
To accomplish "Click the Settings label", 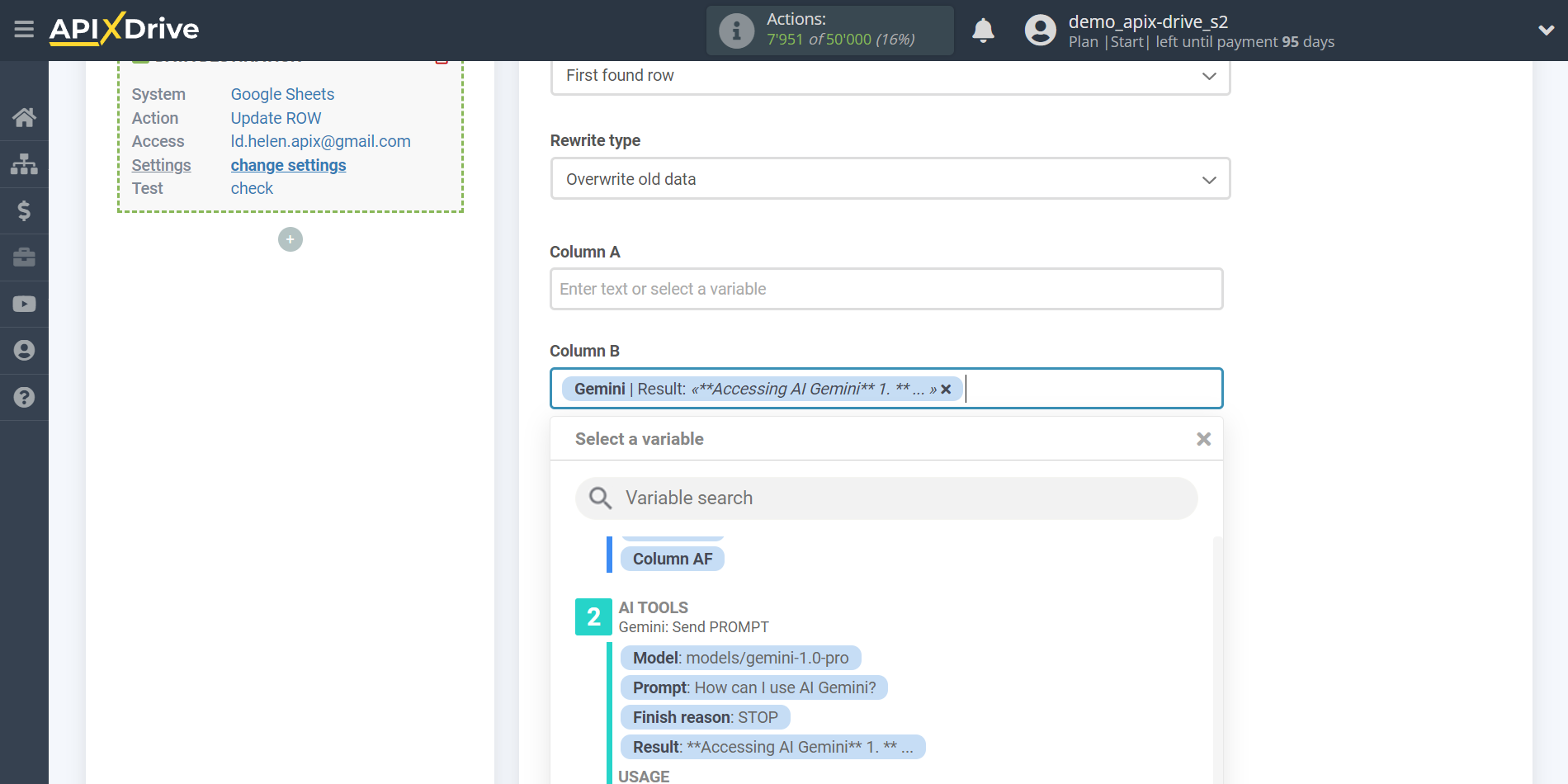I will pyautogui.click(x=161, y=165).
